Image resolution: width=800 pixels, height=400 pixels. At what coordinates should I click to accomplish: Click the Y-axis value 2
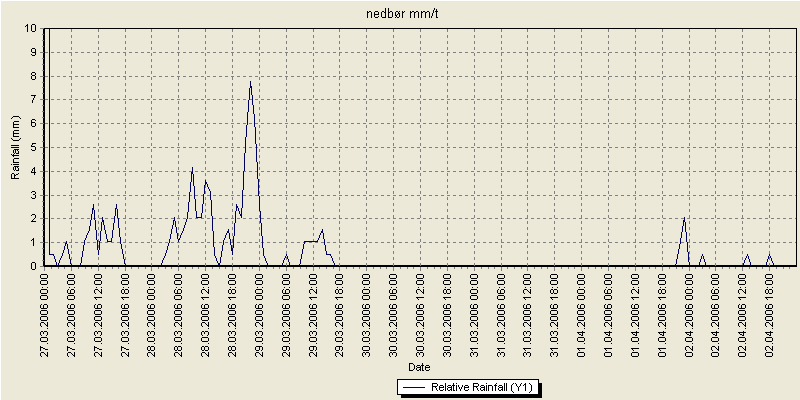coord(34,219)
